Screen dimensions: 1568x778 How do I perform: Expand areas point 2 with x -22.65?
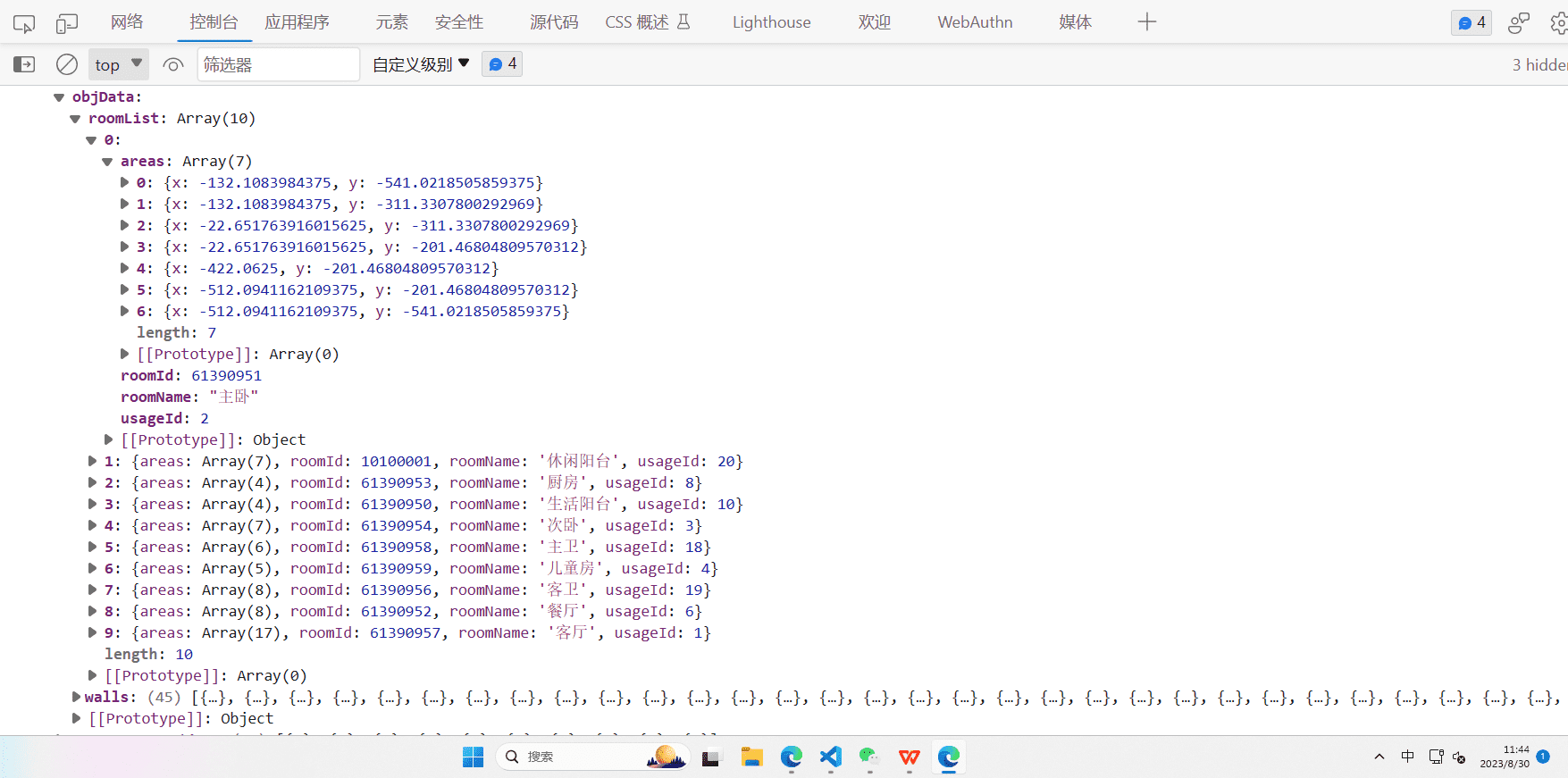[125, 225]
